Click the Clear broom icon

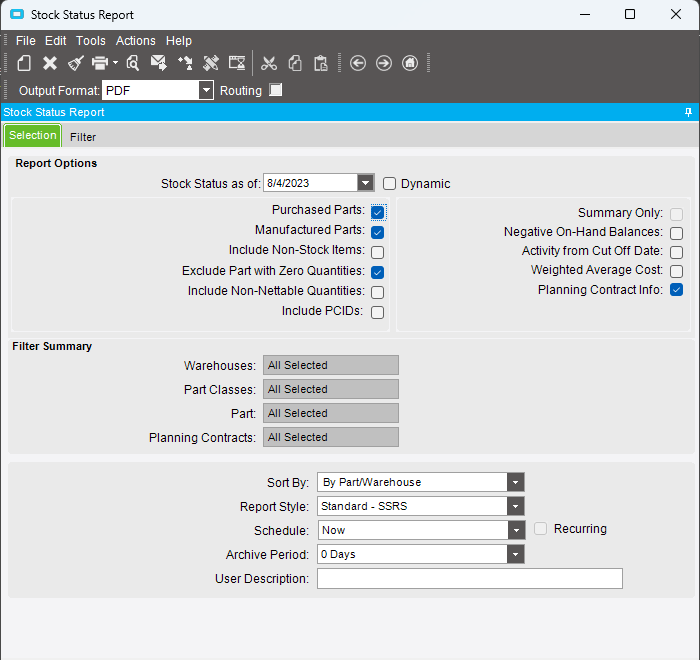pyautogui.click(x=76, y=63)
